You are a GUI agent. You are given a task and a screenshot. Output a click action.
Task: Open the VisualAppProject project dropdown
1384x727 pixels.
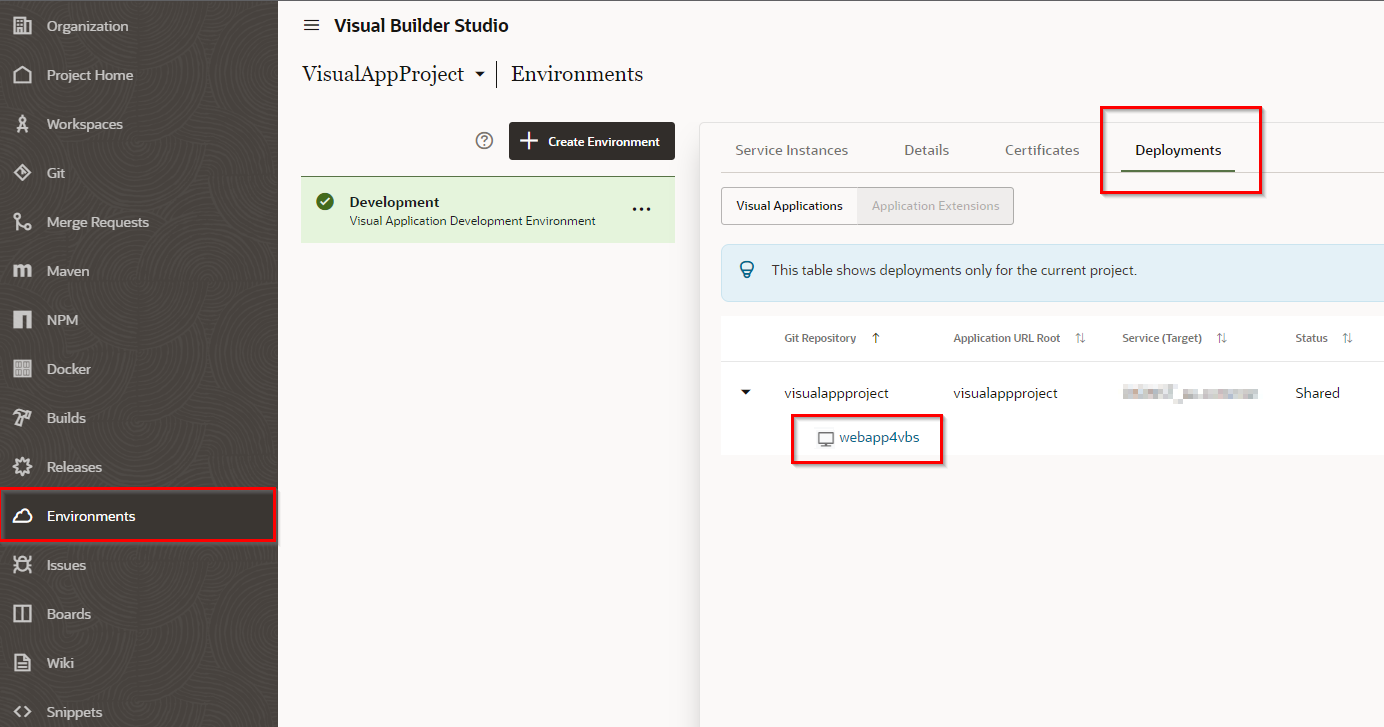480,75
